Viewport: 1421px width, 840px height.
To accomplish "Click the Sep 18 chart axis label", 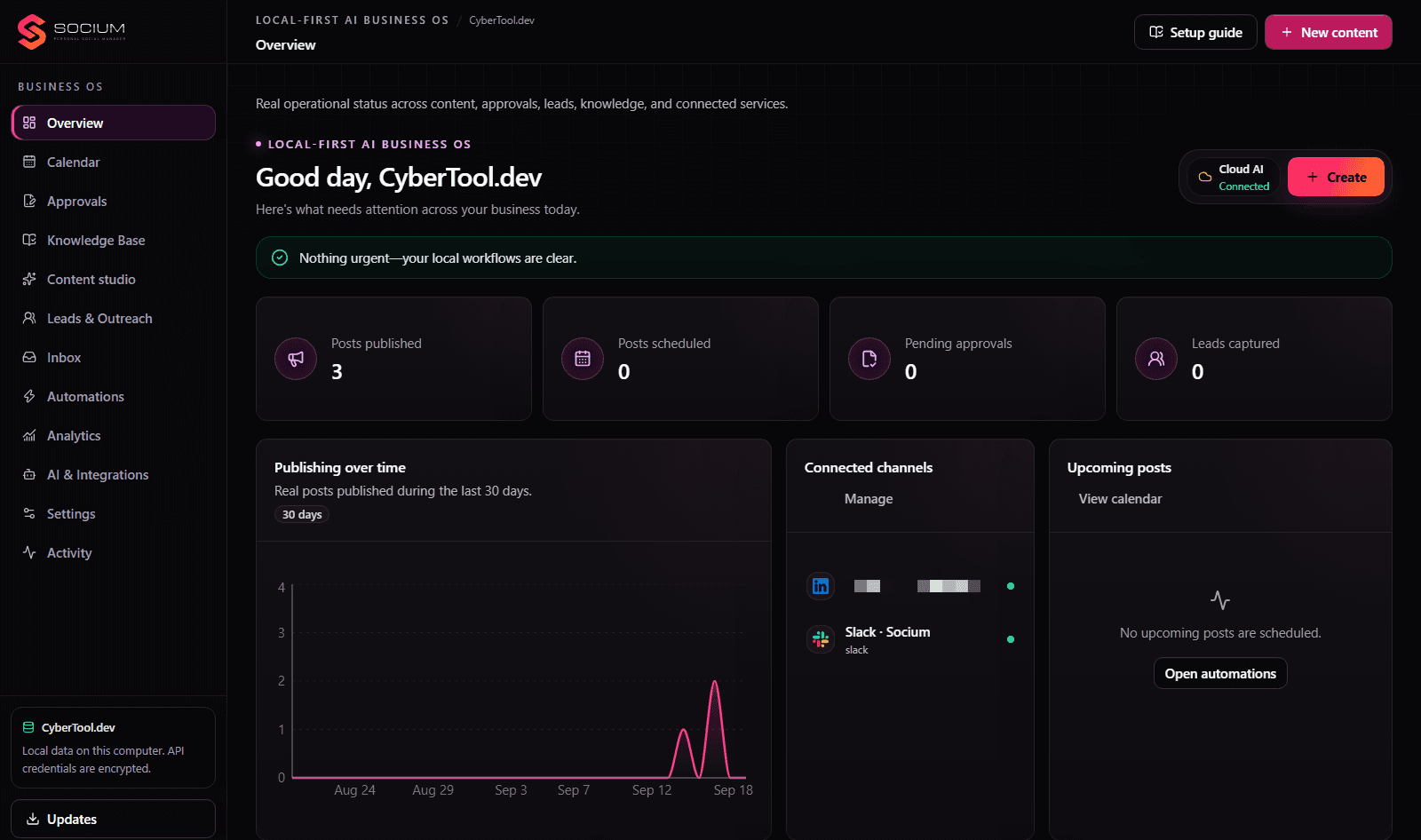I will click(733, 790).
